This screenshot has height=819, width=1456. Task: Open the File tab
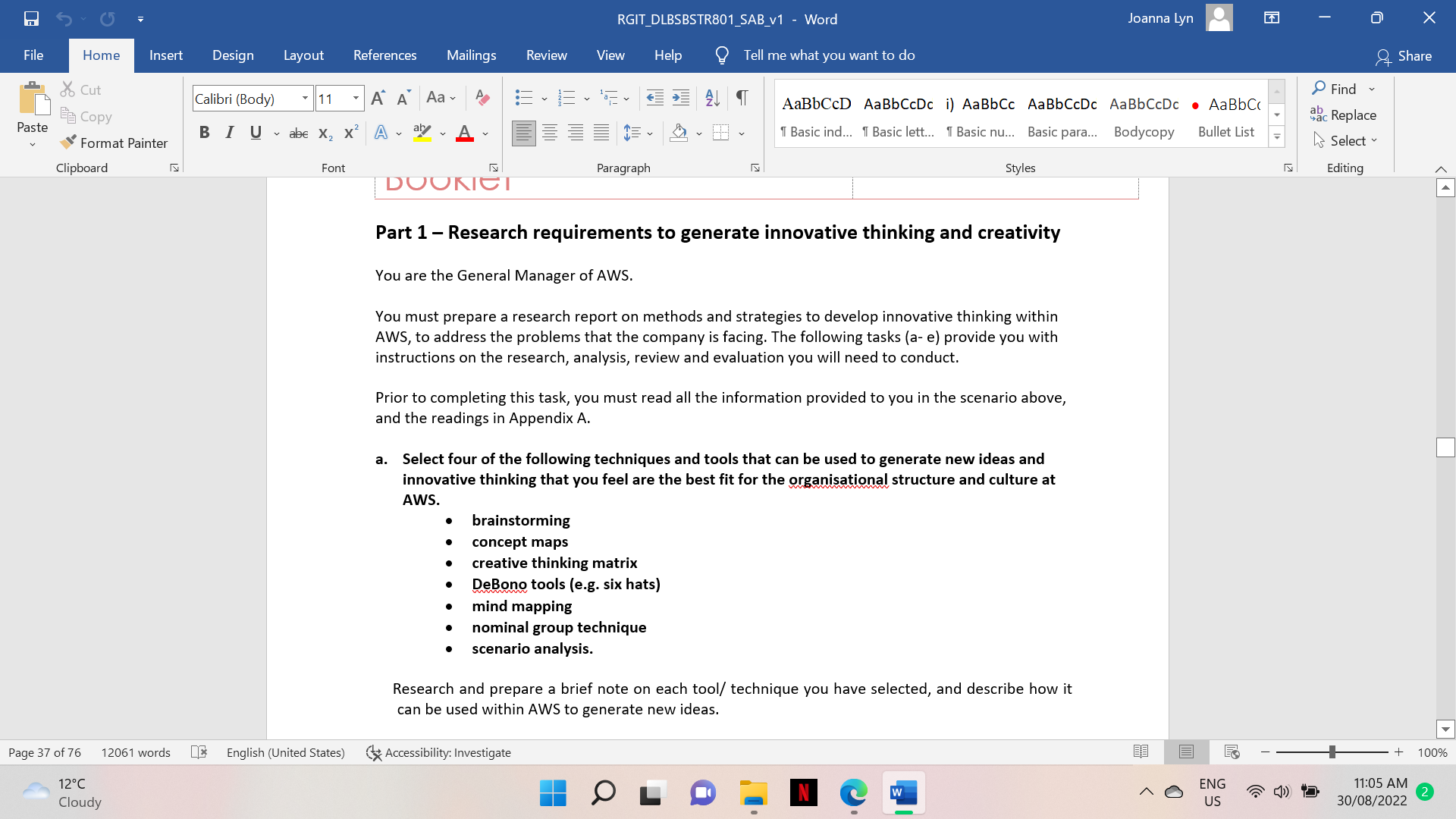(x=33, y=55)
